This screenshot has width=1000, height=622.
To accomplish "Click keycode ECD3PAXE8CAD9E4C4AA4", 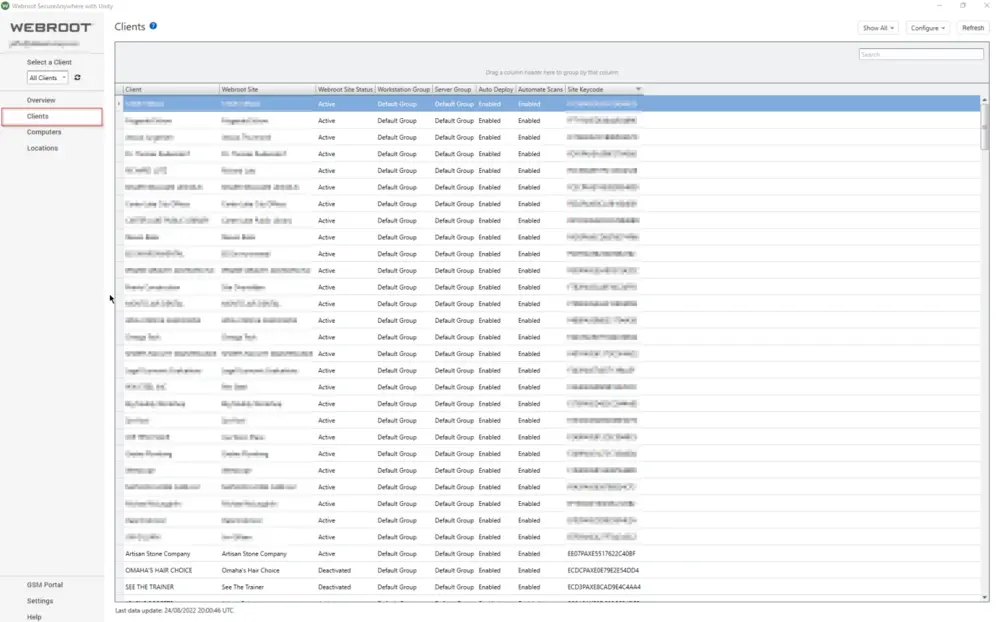I will [604, 587].
